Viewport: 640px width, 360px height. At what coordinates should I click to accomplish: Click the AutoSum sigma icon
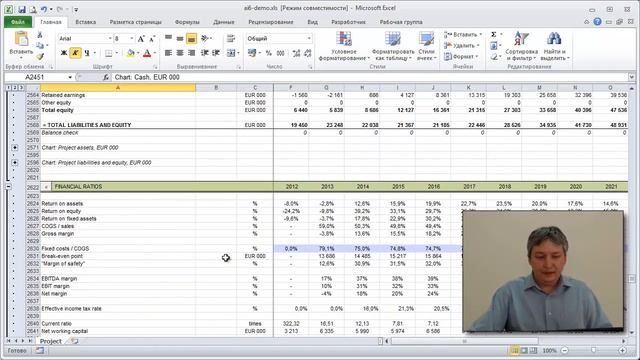click(x=493, y=34)
